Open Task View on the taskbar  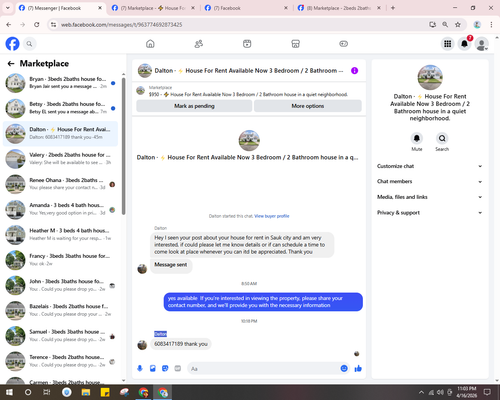(x=47, y=392)
